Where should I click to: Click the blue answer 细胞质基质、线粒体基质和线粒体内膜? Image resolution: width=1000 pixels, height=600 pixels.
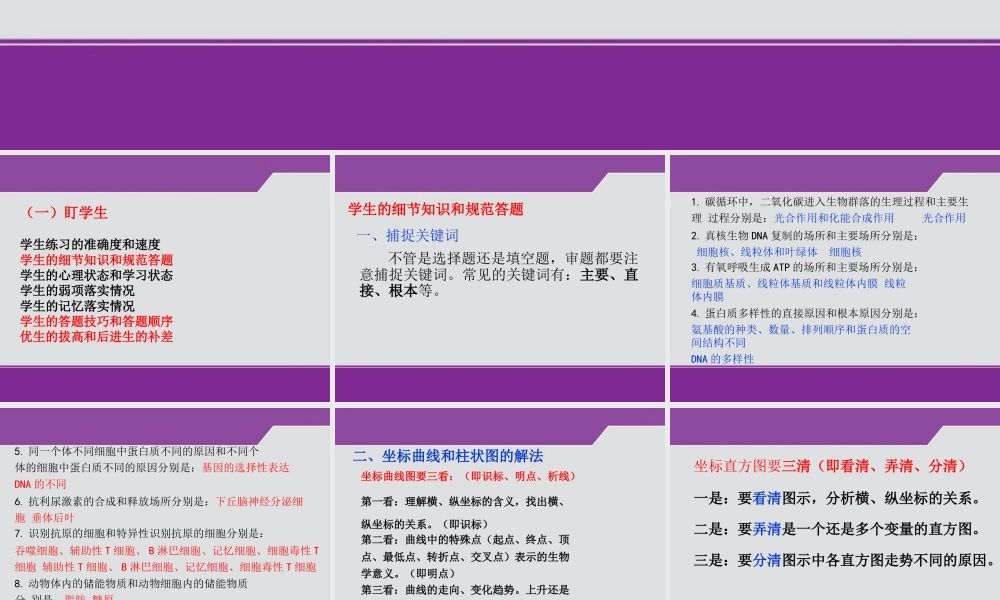[784, 283]
